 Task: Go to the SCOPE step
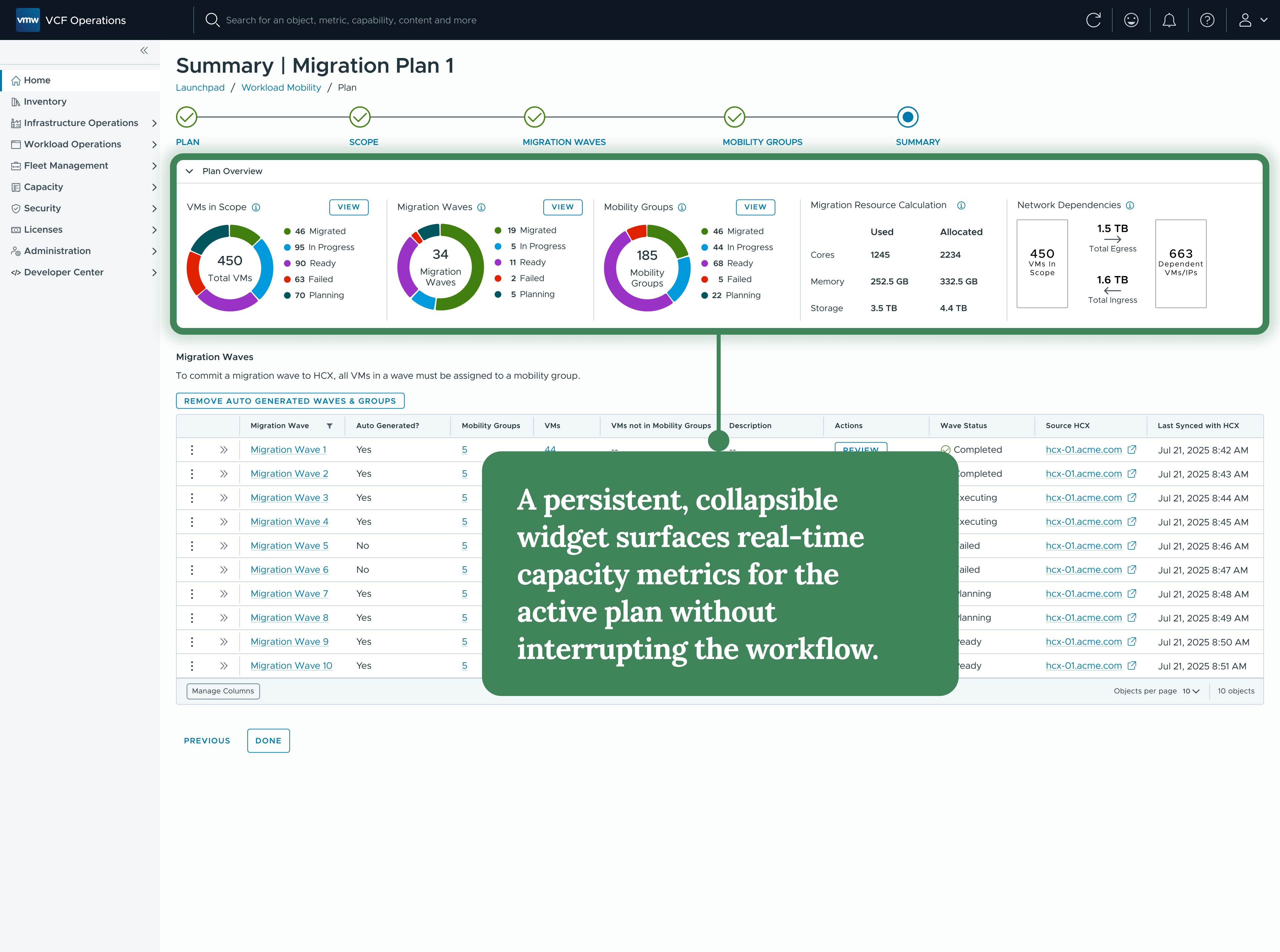[360, 117]
